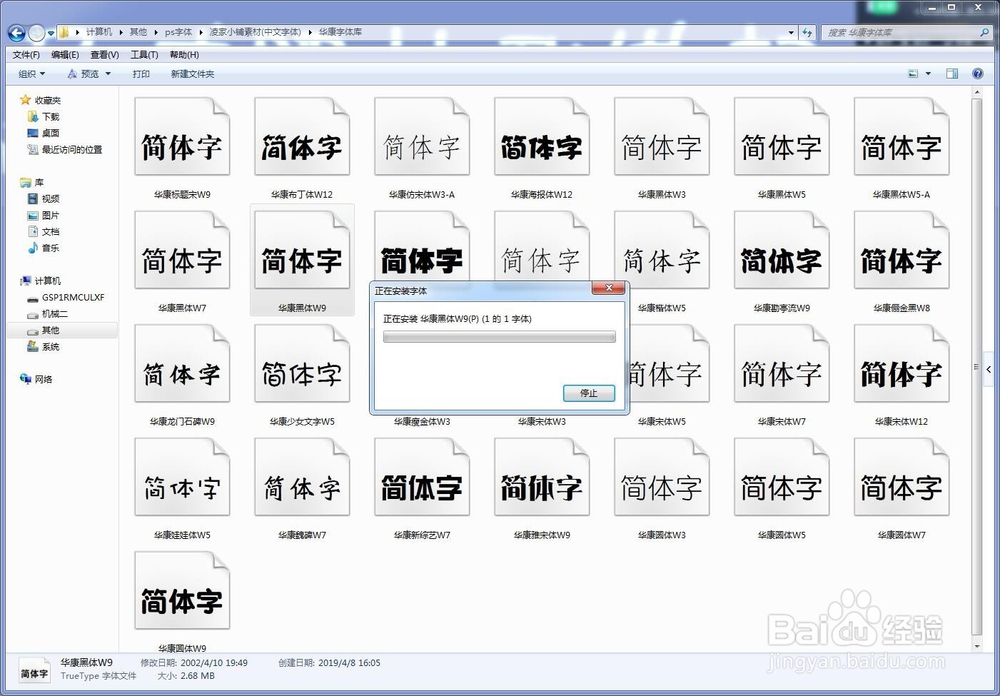The width and height of the screenshot is (1000, 696).
Task: Toggle the preview pane icon
Action: (952, 74)
